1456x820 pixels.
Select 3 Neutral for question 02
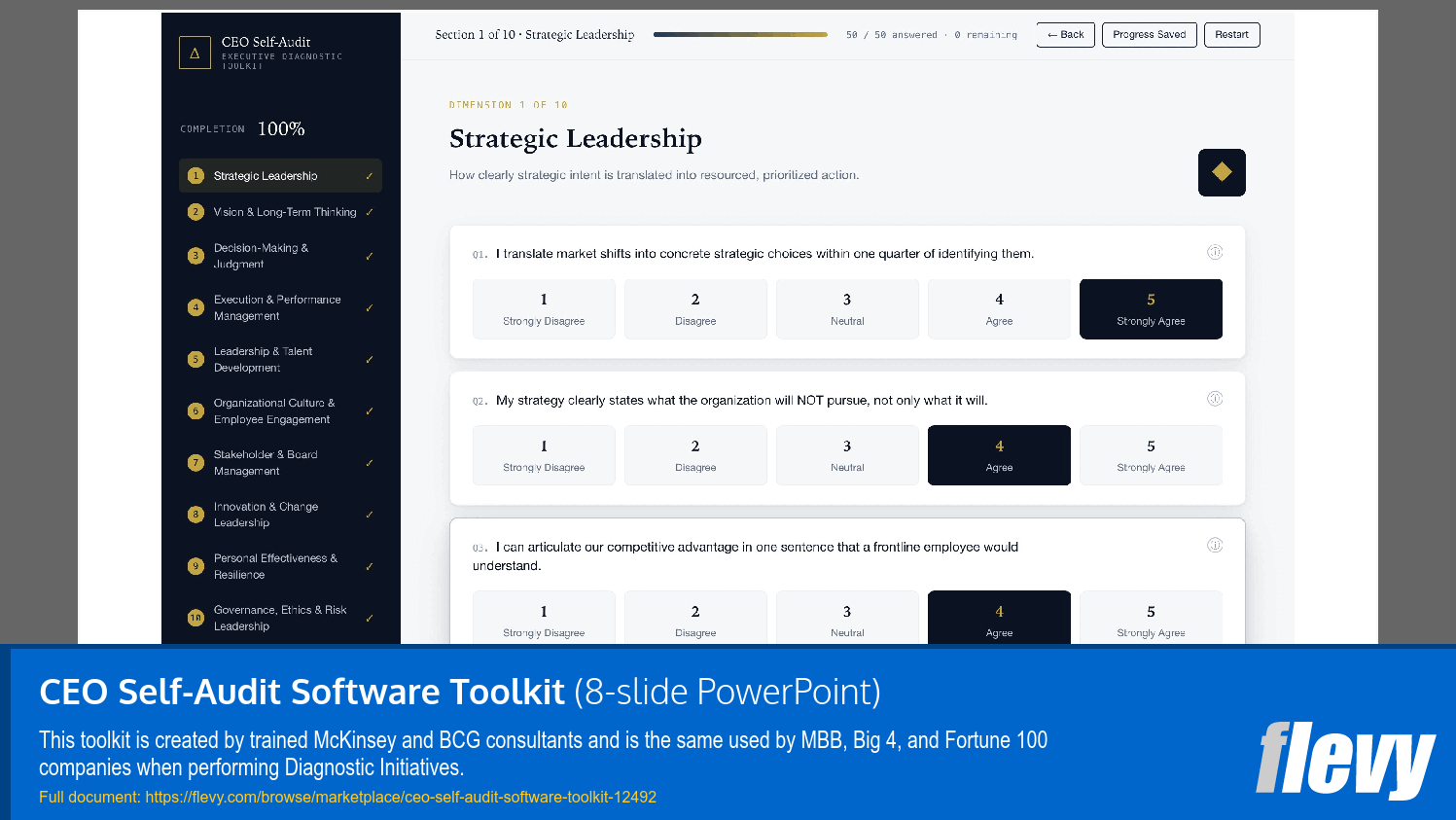847,455
